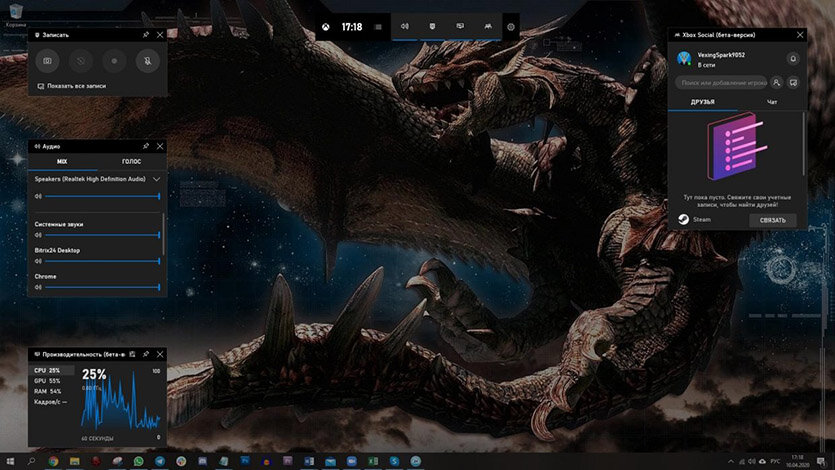The height and width of the screenshot is (470, 835).
Task: Open WhatsApp from the taskbar
Action: click(x=138, y=461)
